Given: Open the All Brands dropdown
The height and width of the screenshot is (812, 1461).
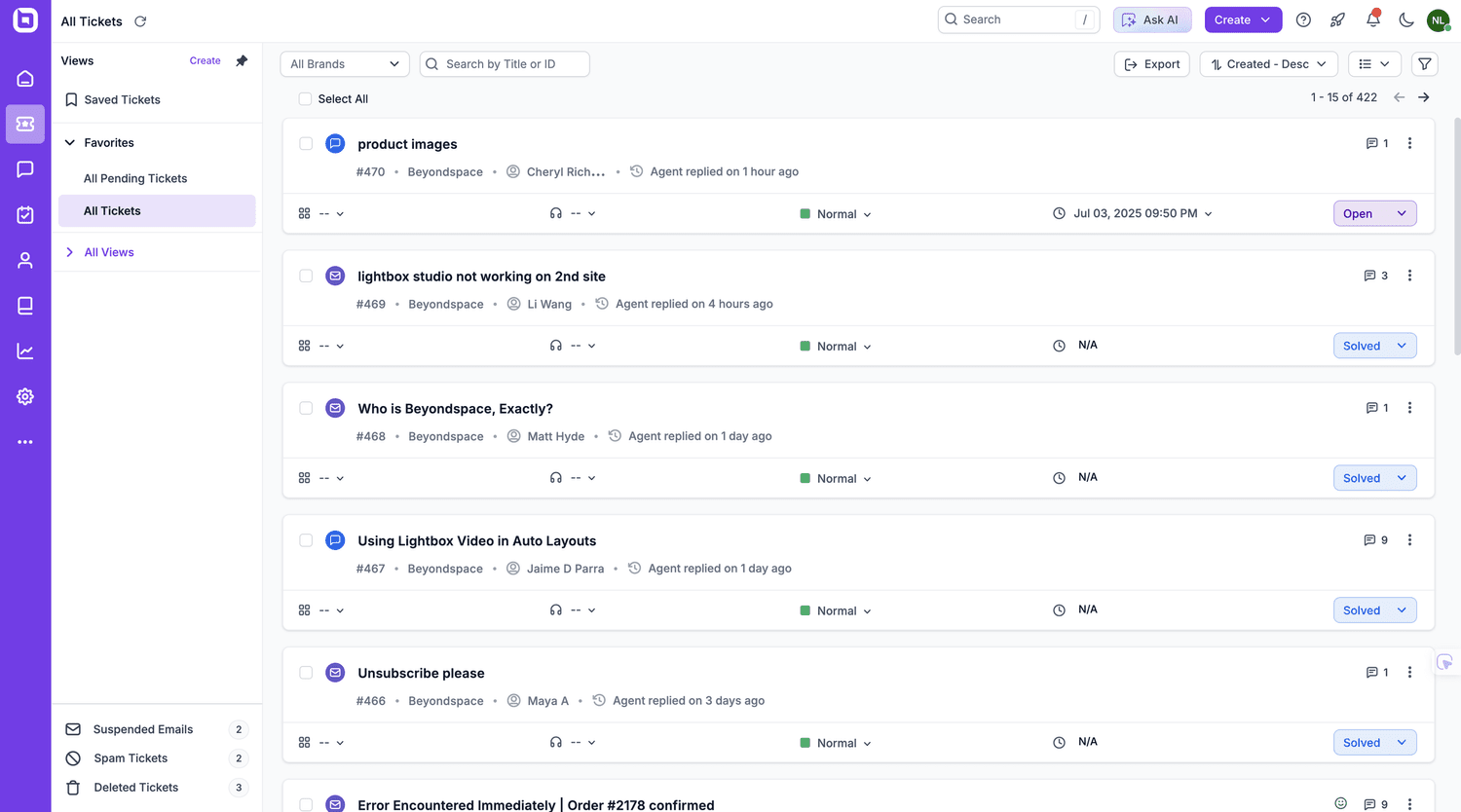Looking at the screenshot, I should pos(345,64).
